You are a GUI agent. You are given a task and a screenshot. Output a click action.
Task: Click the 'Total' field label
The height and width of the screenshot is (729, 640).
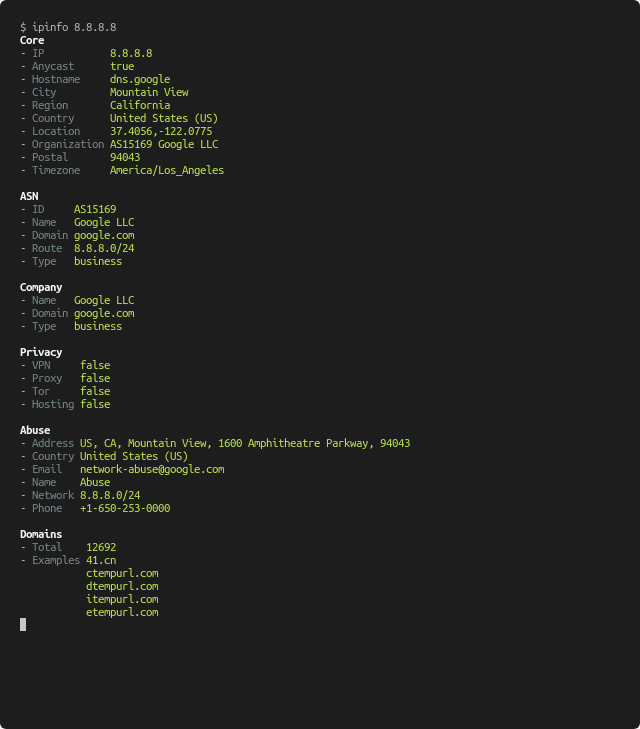click(x=47, y=548)
